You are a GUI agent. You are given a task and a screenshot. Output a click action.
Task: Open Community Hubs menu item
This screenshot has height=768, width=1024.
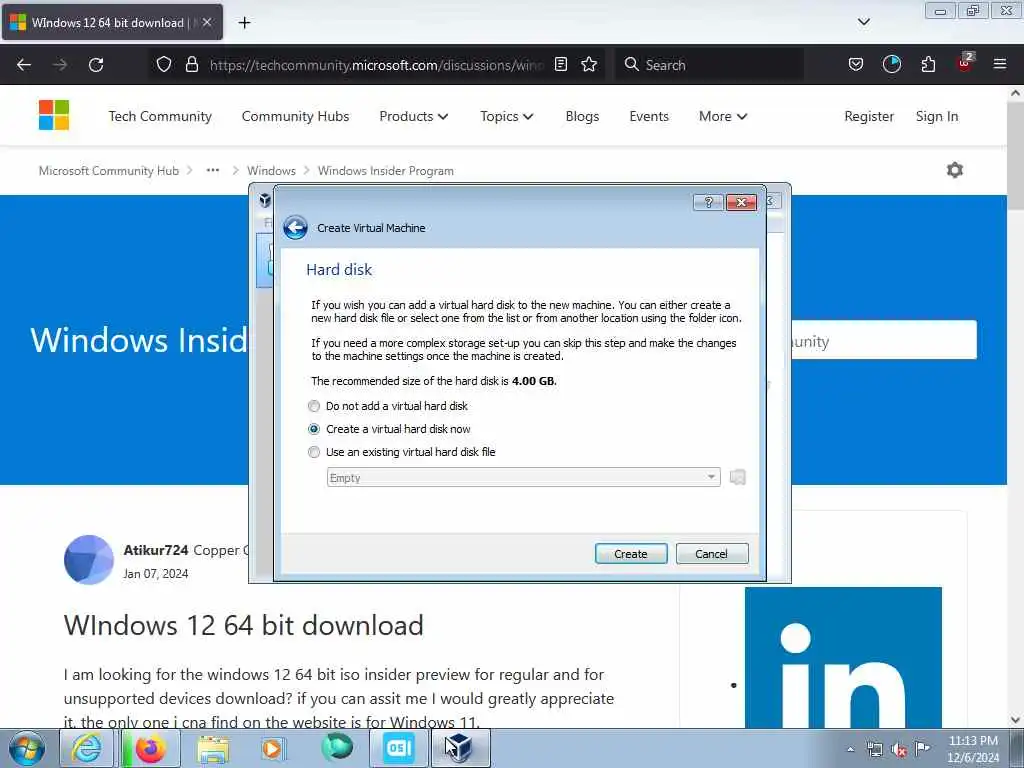coord(295,116)
